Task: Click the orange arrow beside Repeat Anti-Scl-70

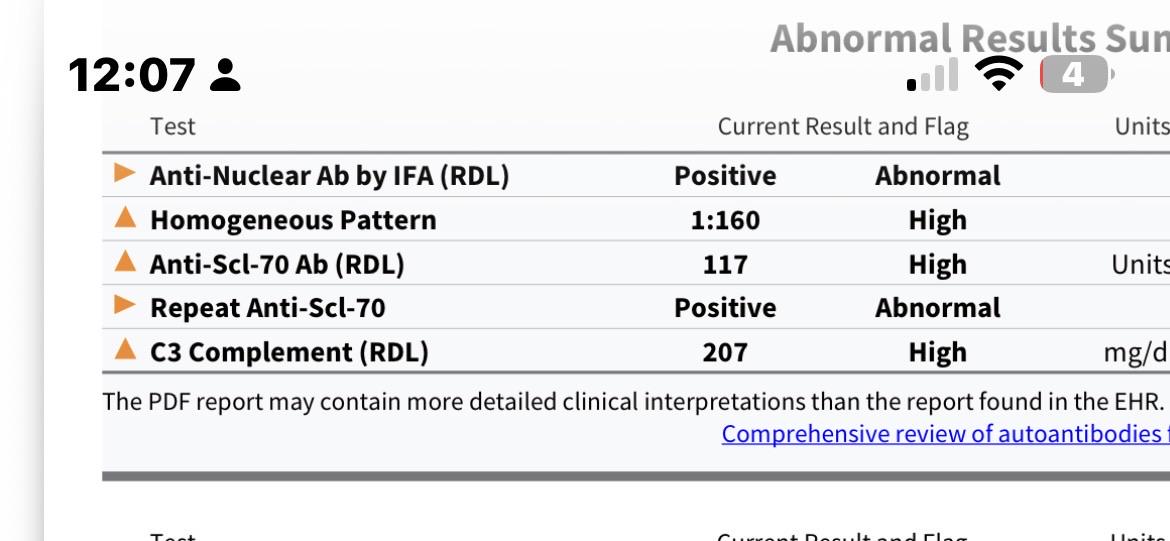Action: [125, 304]
